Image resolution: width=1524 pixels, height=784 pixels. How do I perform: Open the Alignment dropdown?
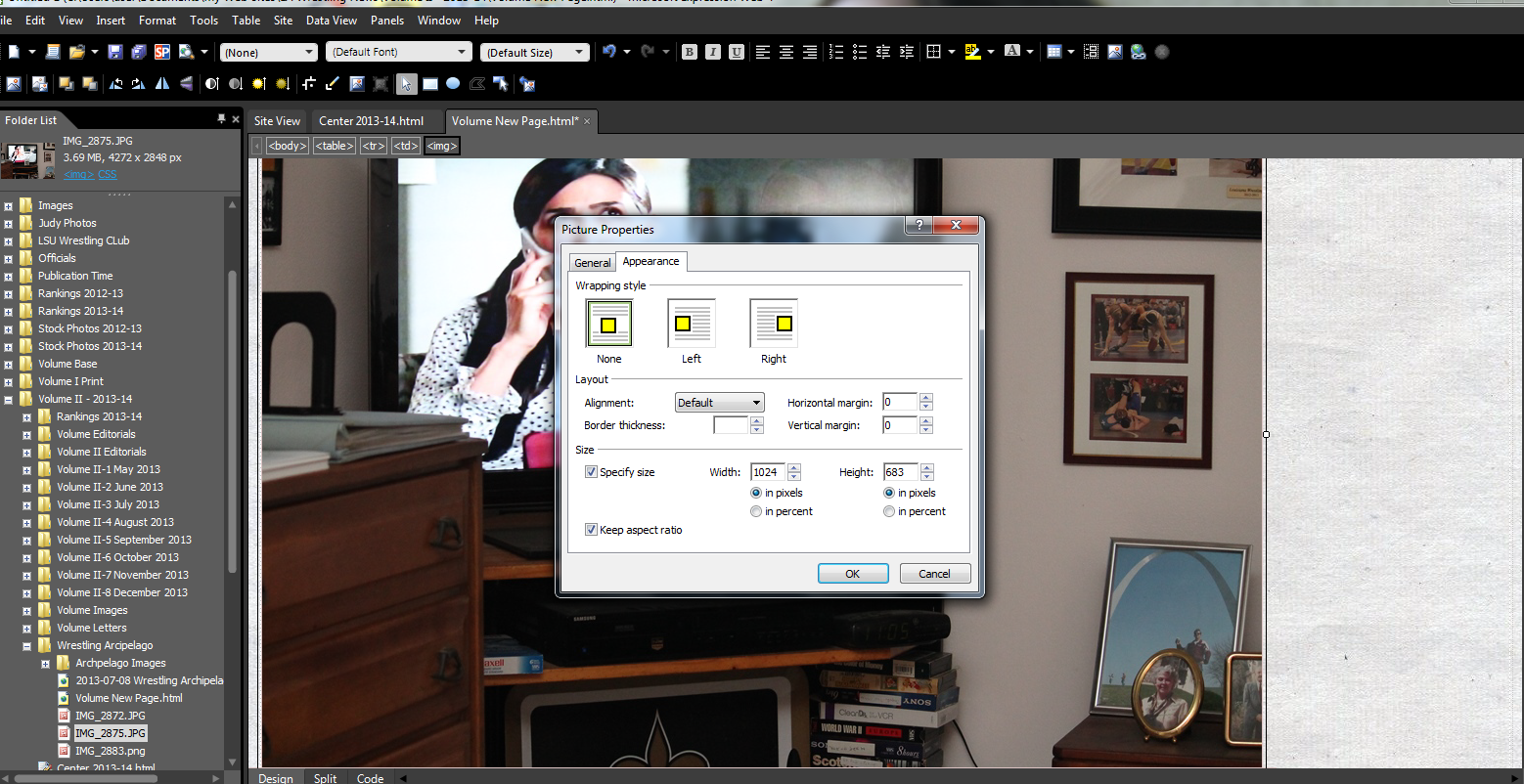pyautogui.click(x=719, y=403)
